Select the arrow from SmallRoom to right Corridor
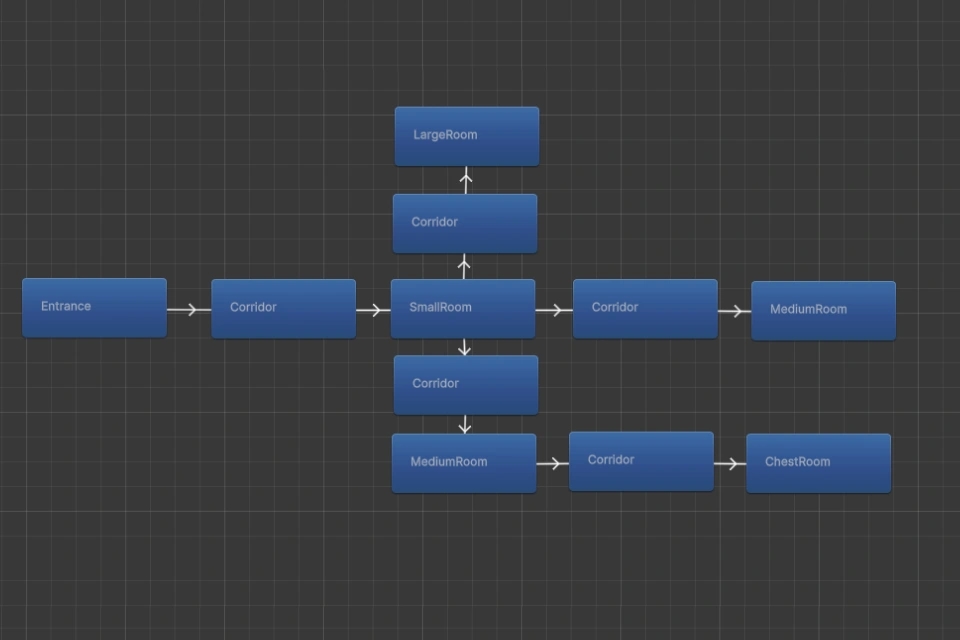 tap(554, 310)
